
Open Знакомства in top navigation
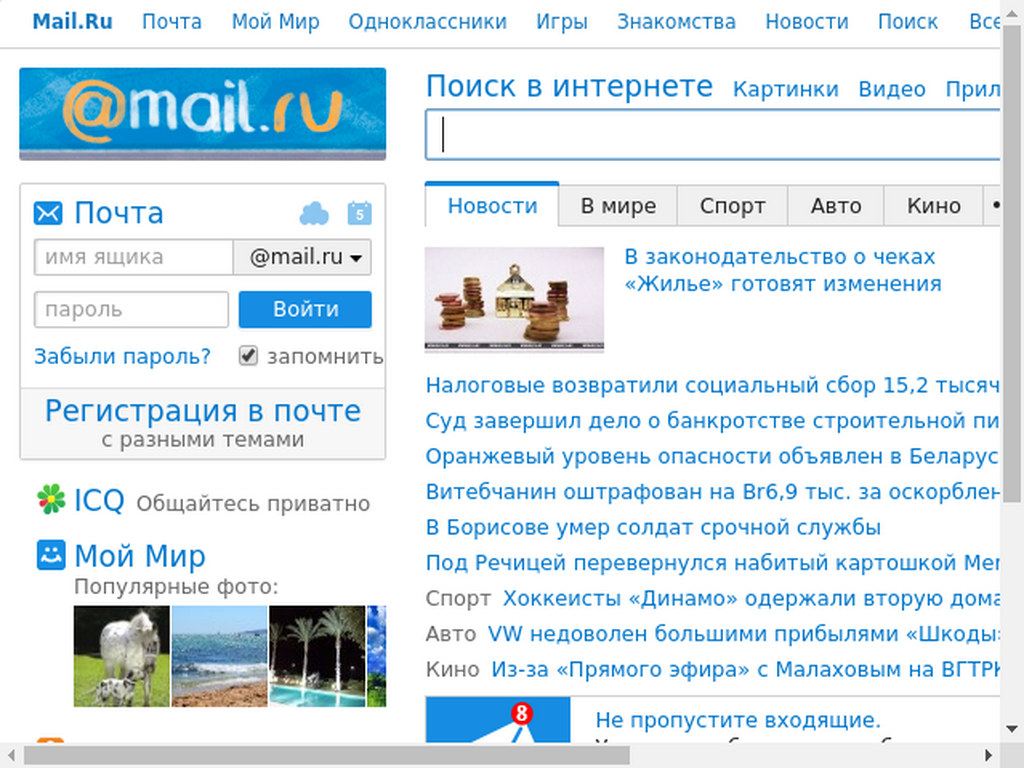click(x=677, y=22)
